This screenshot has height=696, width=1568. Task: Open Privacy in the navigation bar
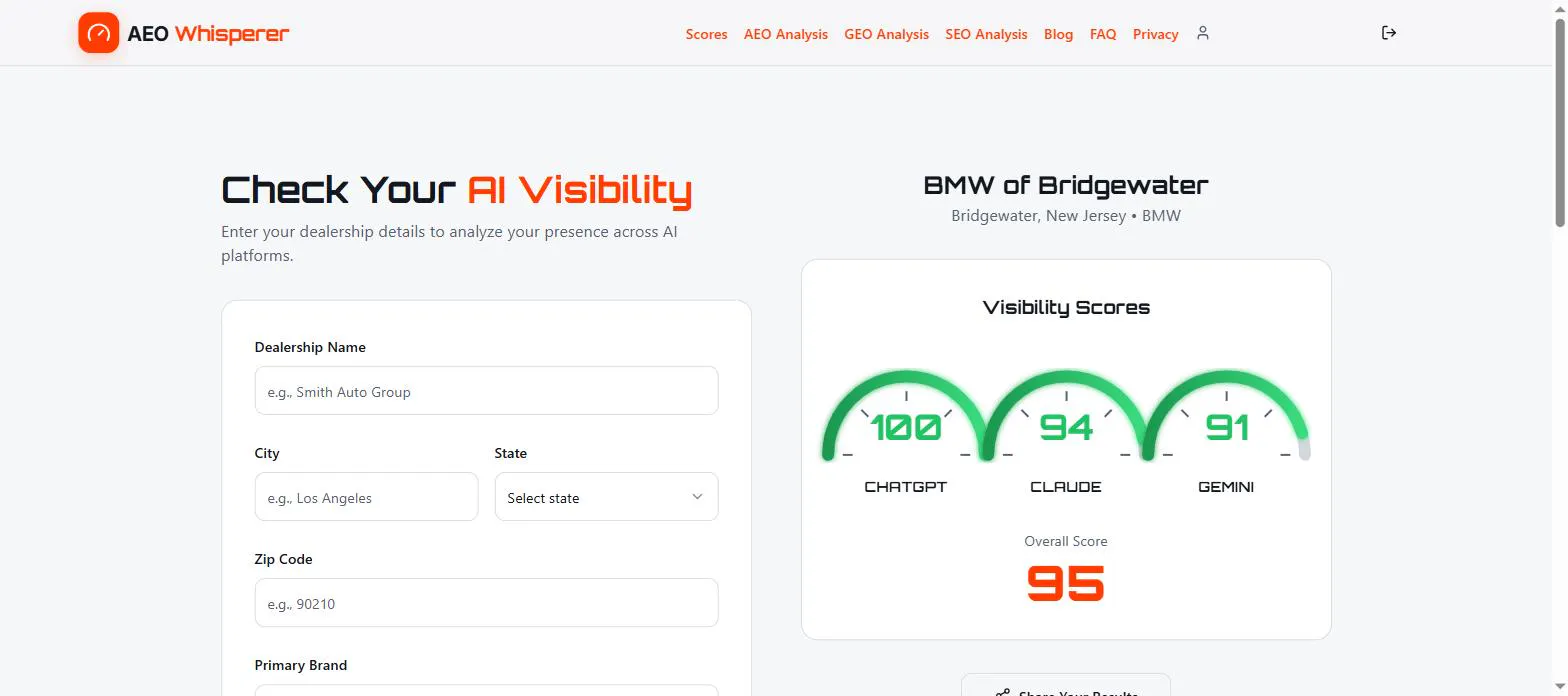tap(1155, 34)
